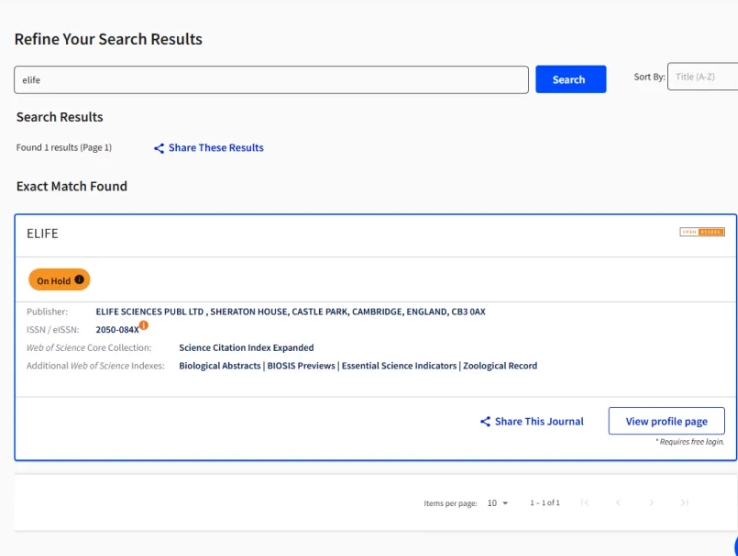Click the next page arrow icon
The image size is (738, 556).
[651, 503]
